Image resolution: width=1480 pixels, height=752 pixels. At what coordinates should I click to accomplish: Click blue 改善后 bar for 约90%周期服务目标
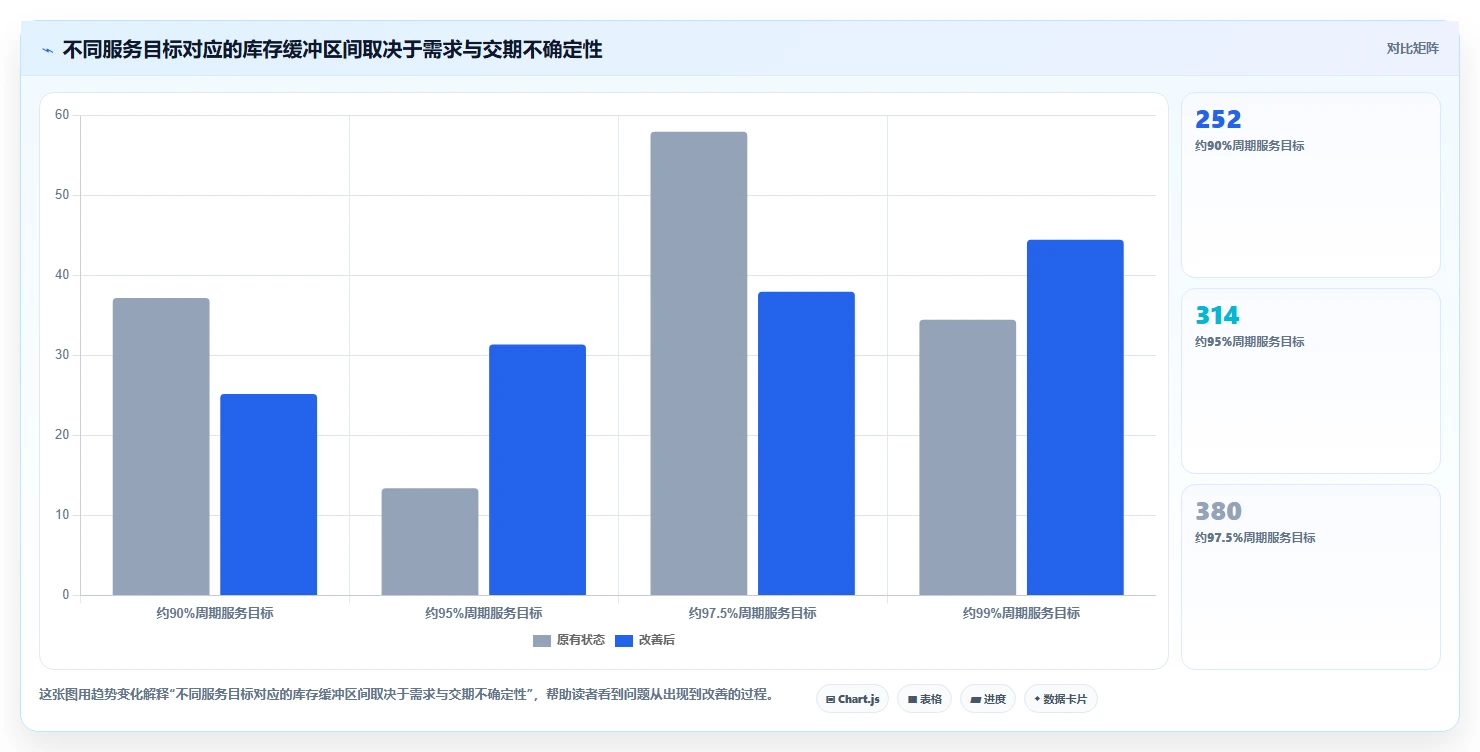pyautogui.click(x=268, y=495)
